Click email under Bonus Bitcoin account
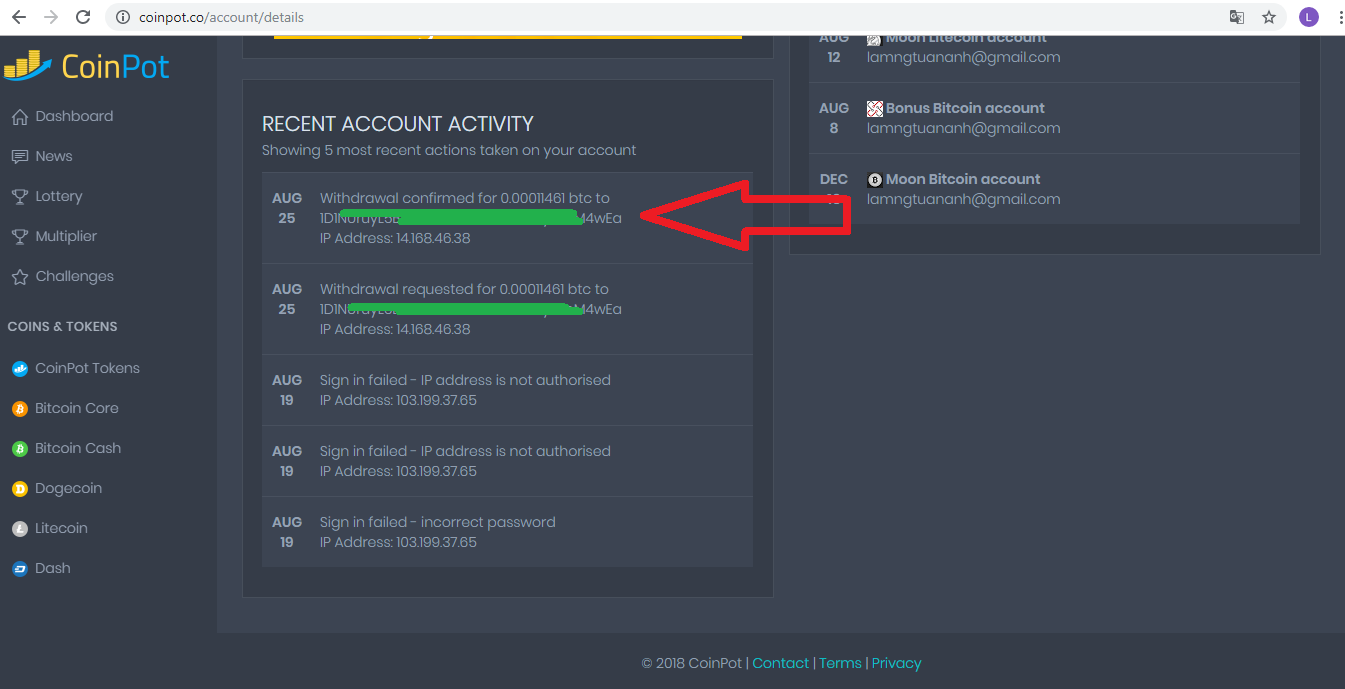 tap(963, 128)
